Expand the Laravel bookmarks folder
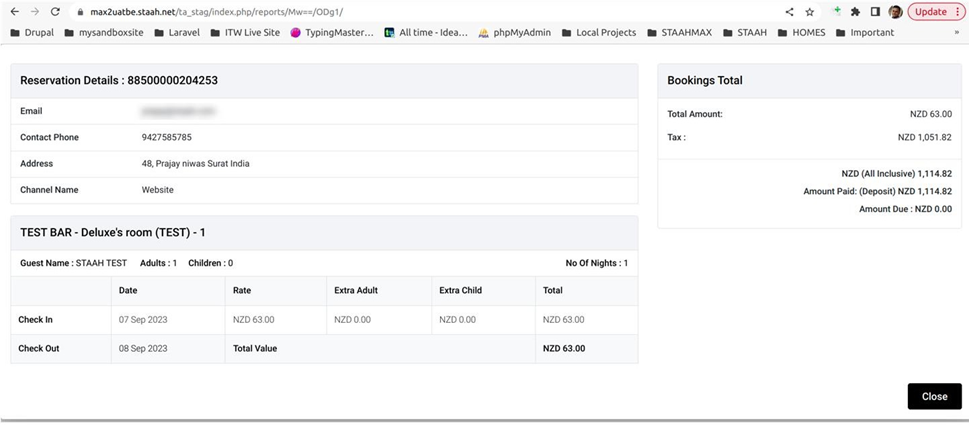Viewport: 969px width, 425px height. pos(176,32)
